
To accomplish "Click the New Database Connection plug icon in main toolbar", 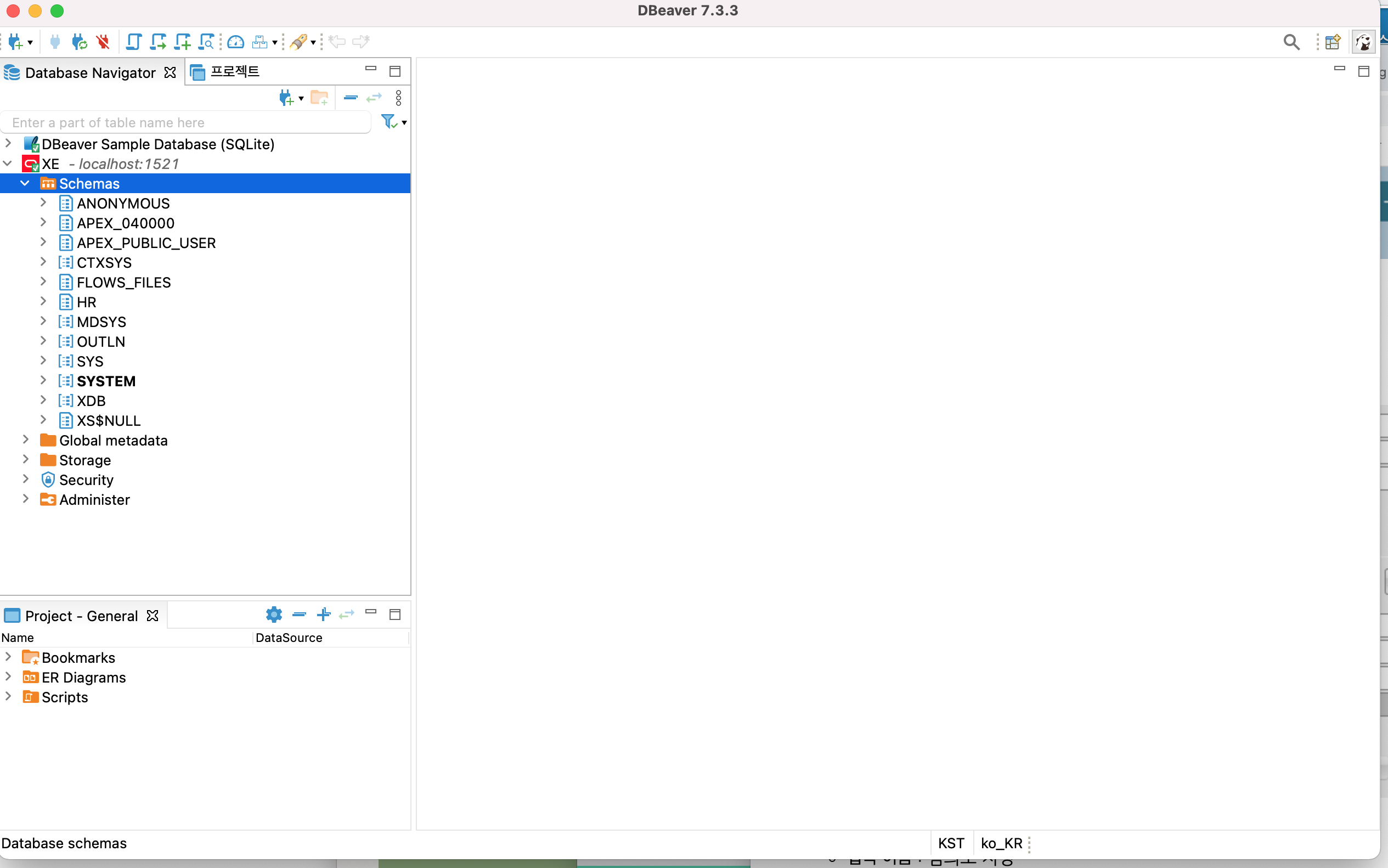I will (15, 42).
